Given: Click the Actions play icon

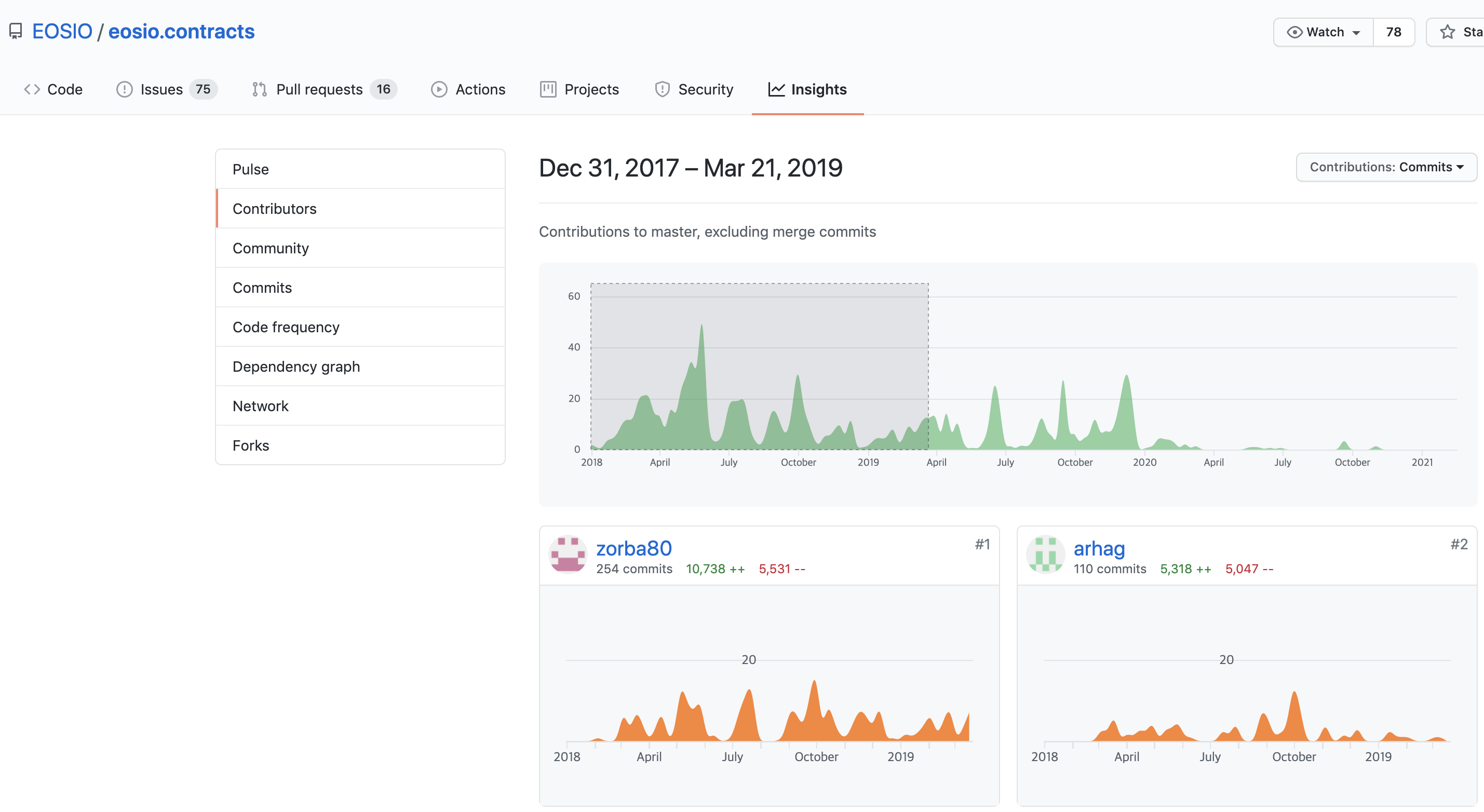Looking at the screenshot, I should pyautogui.click(x=439, y=89).
